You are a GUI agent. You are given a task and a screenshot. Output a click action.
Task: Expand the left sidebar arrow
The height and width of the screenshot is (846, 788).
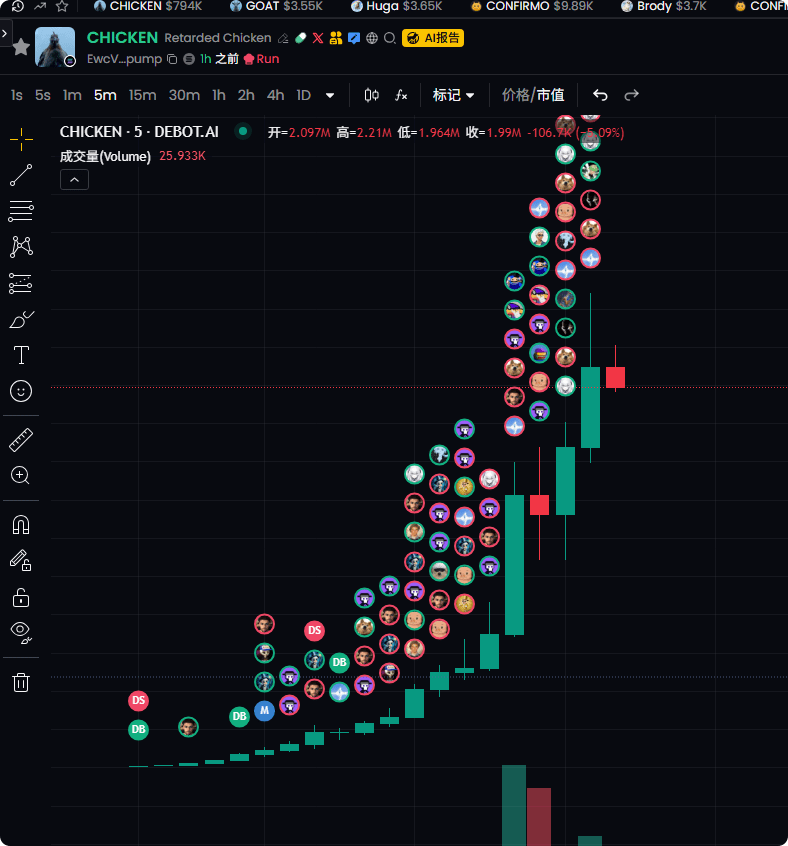click(x=5, y=33)
